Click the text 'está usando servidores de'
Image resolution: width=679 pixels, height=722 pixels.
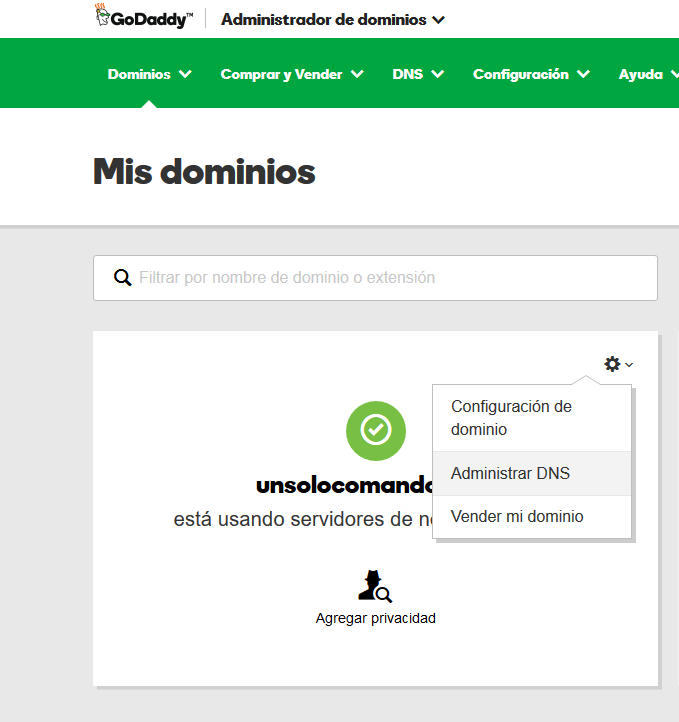coord(293,519)
